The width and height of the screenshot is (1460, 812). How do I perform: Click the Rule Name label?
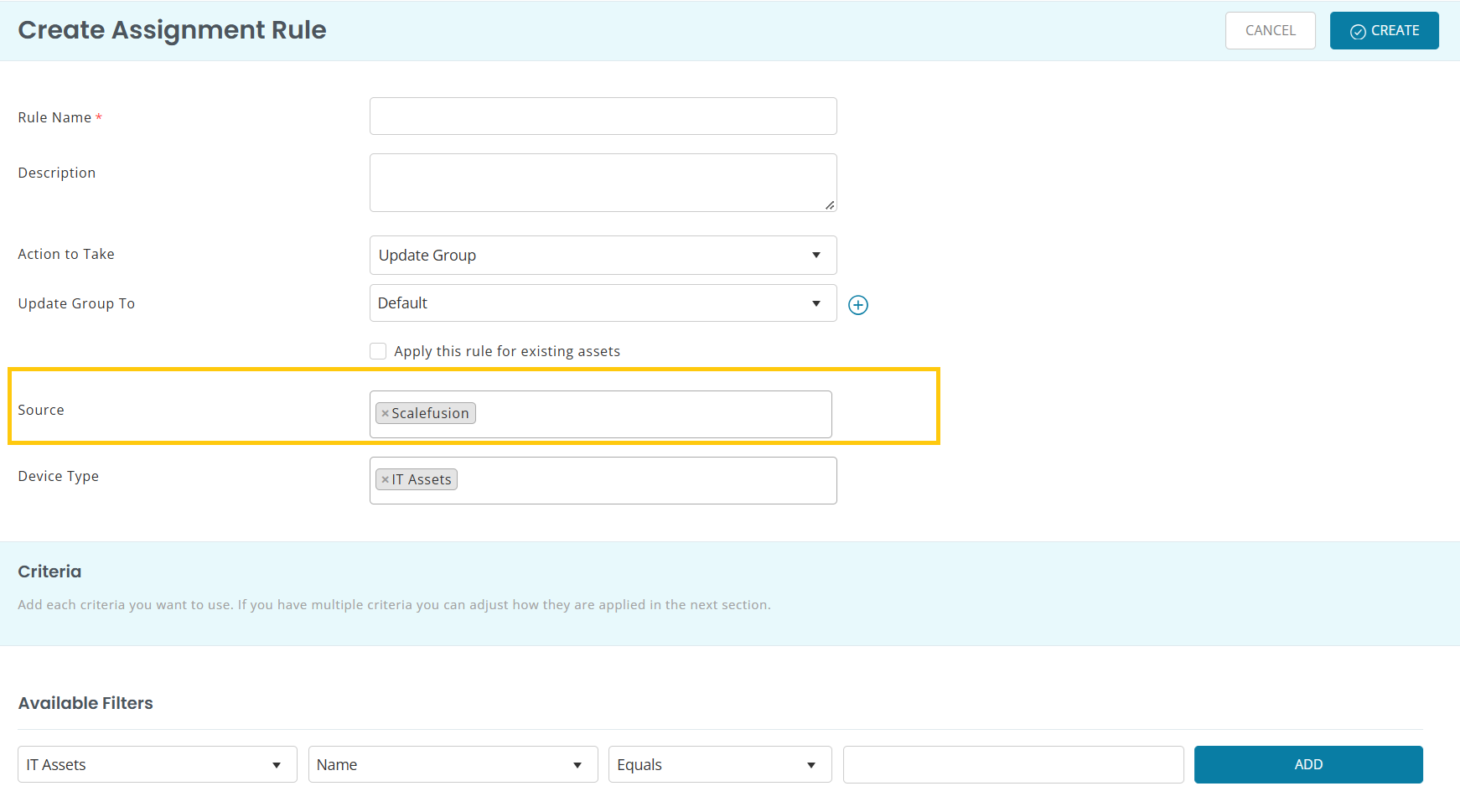coord(54,117)
